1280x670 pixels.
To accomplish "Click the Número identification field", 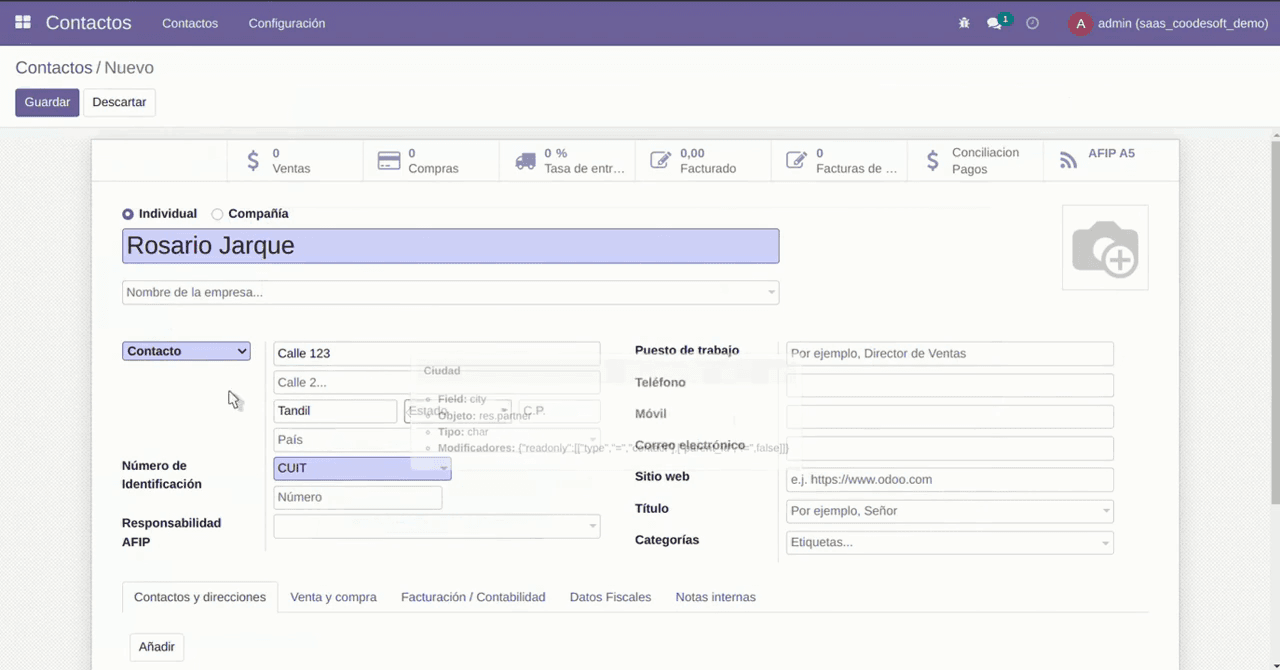I will coord(358,497).
